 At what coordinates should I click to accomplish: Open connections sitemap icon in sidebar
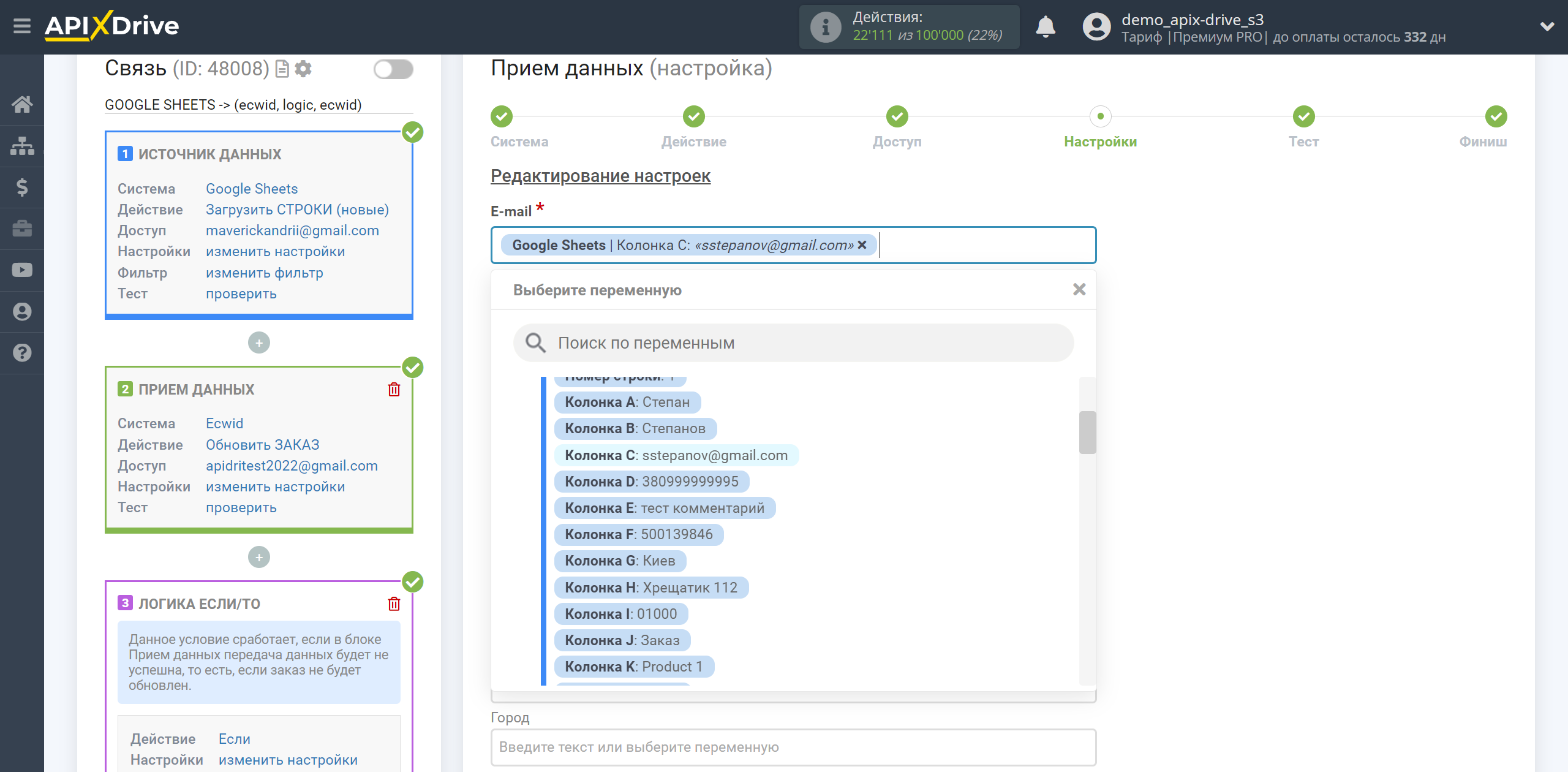(x=22, y=146)
